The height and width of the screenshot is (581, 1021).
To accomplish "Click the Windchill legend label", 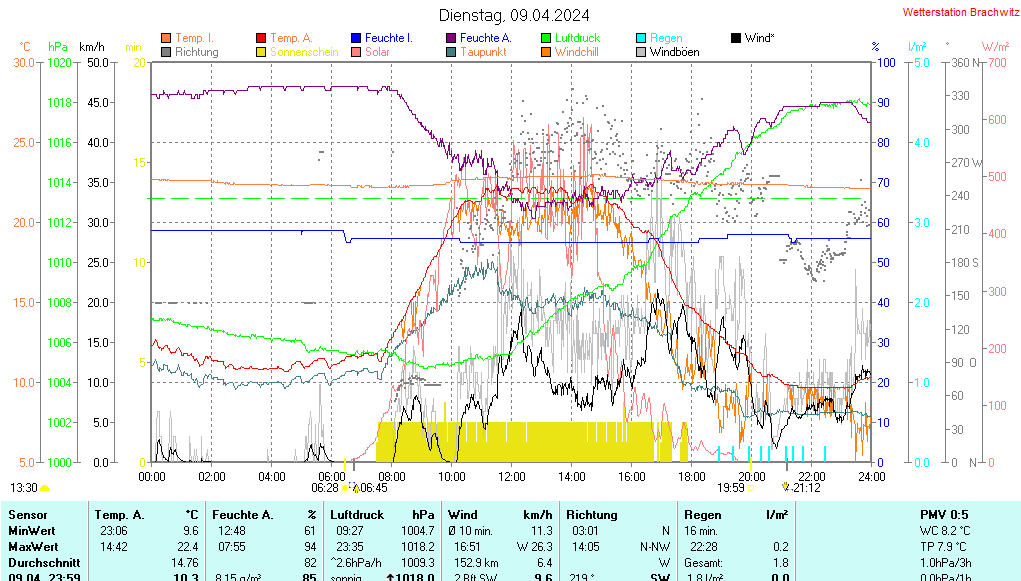I will (x=576, y=52).
